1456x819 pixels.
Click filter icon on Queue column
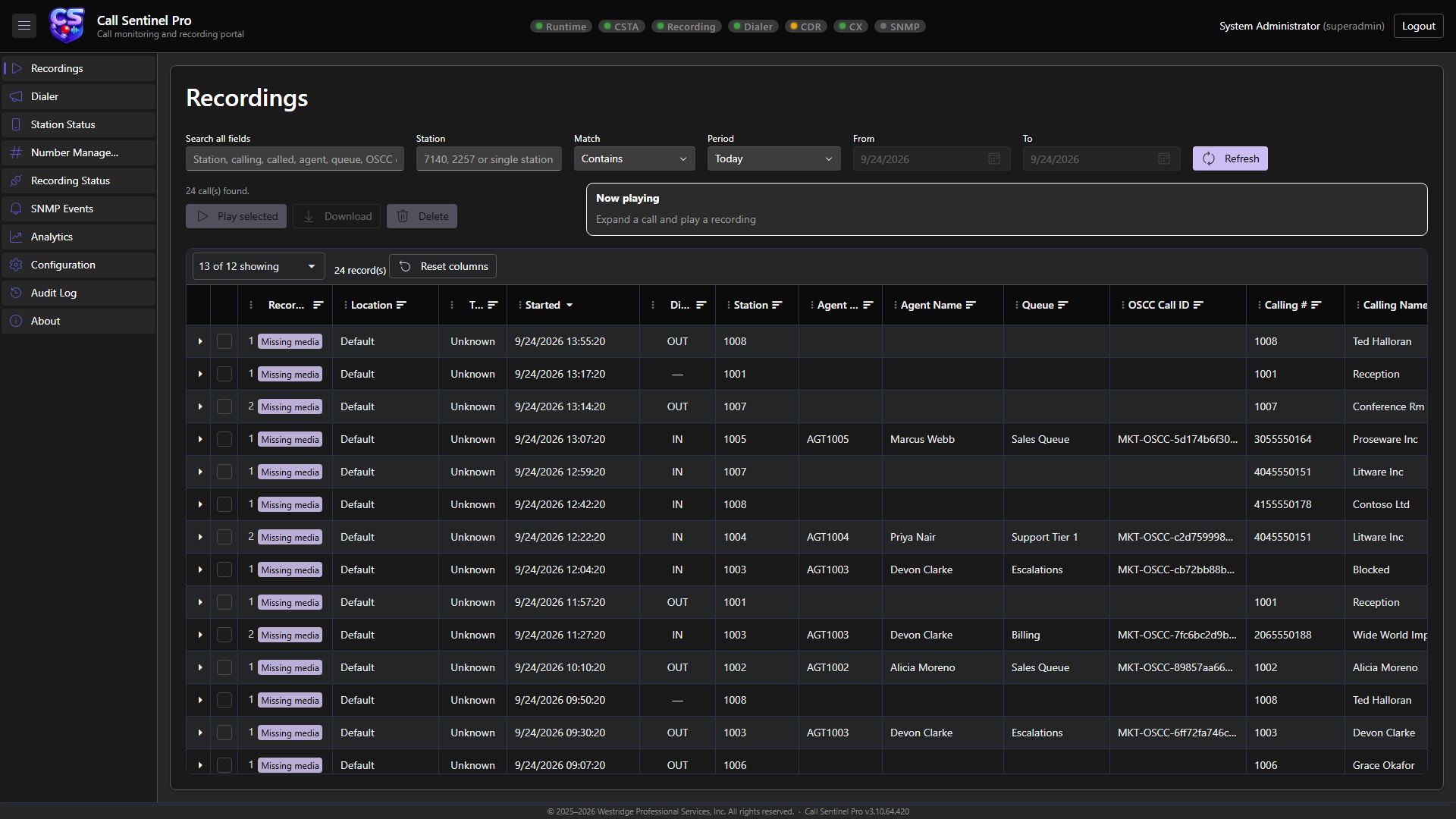coord(1062,306)
